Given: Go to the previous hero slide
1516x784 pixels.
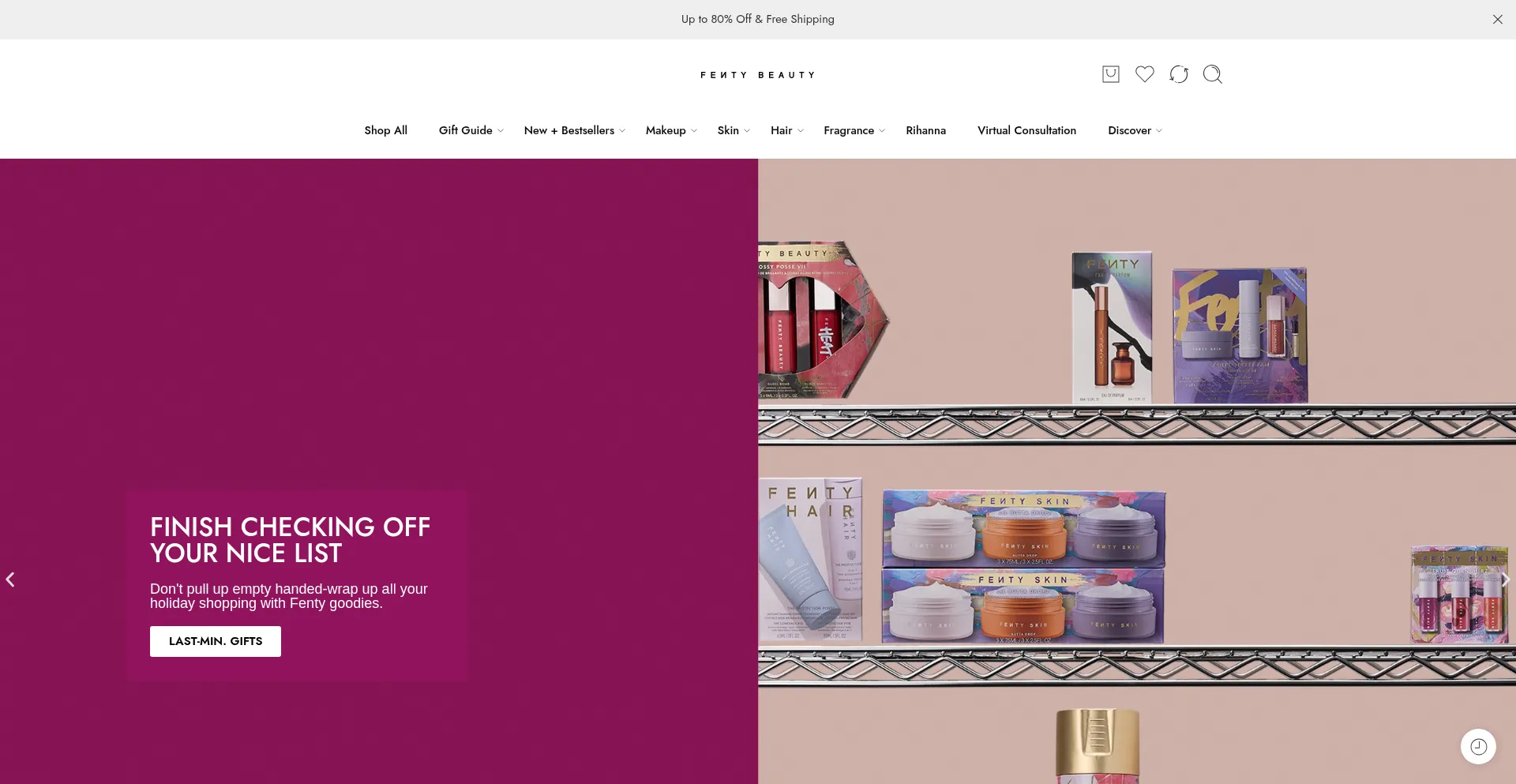Looking at the screenshot, I should point(10,580).
